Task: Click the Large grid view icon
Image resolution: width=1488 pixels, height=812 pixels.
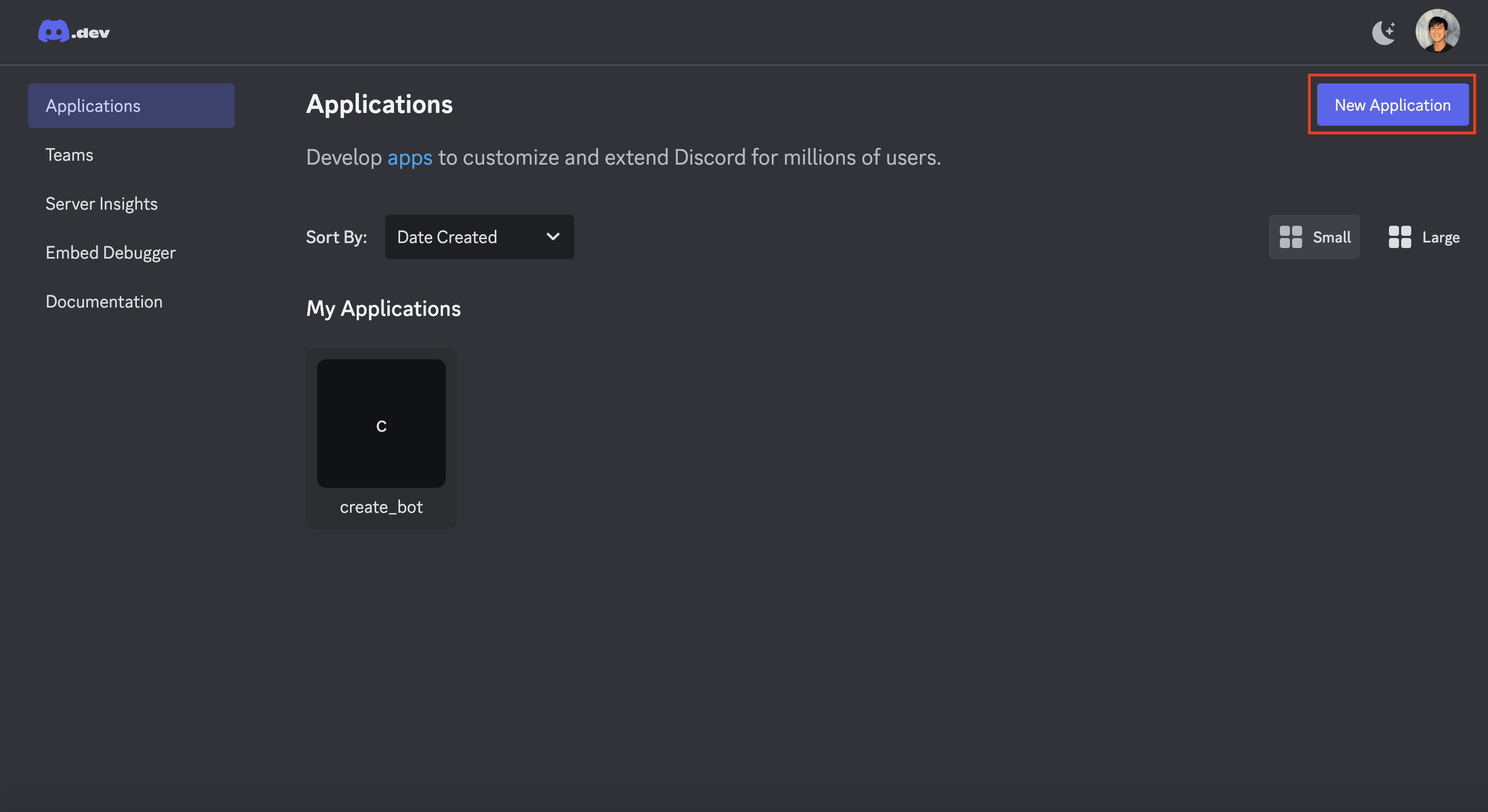Action: click(x=1400, y=237)
